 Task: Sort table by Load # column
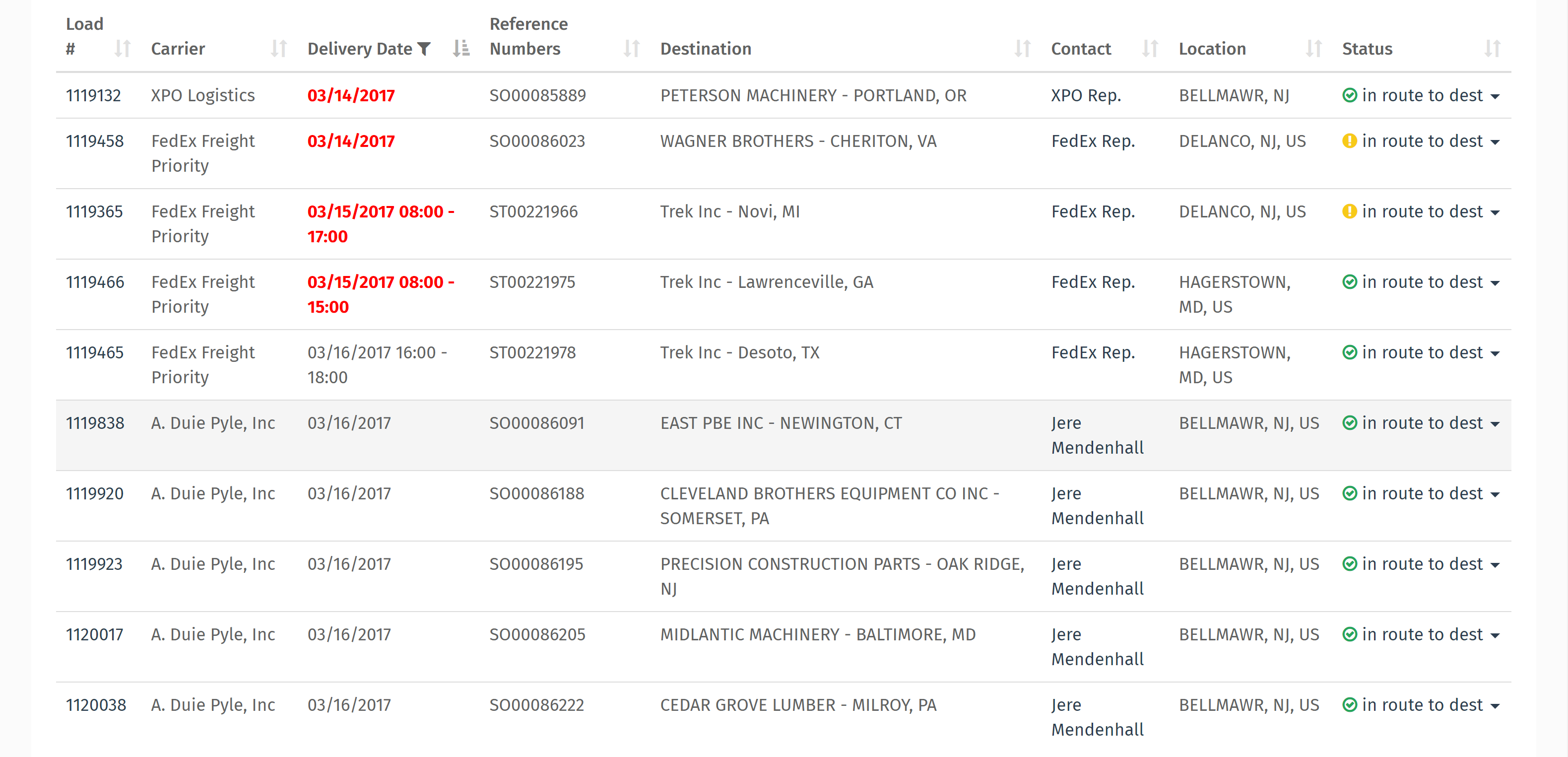123,49
